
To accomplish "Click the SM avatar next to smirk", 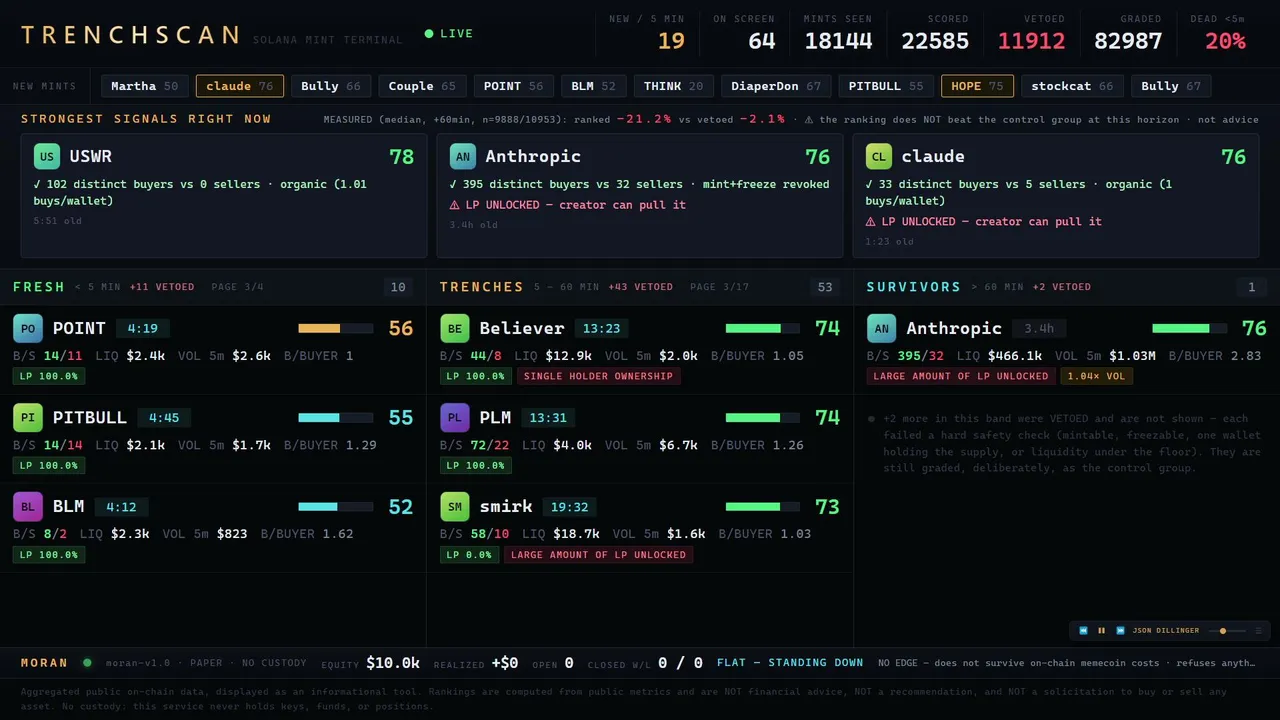I will click(455, 506).
